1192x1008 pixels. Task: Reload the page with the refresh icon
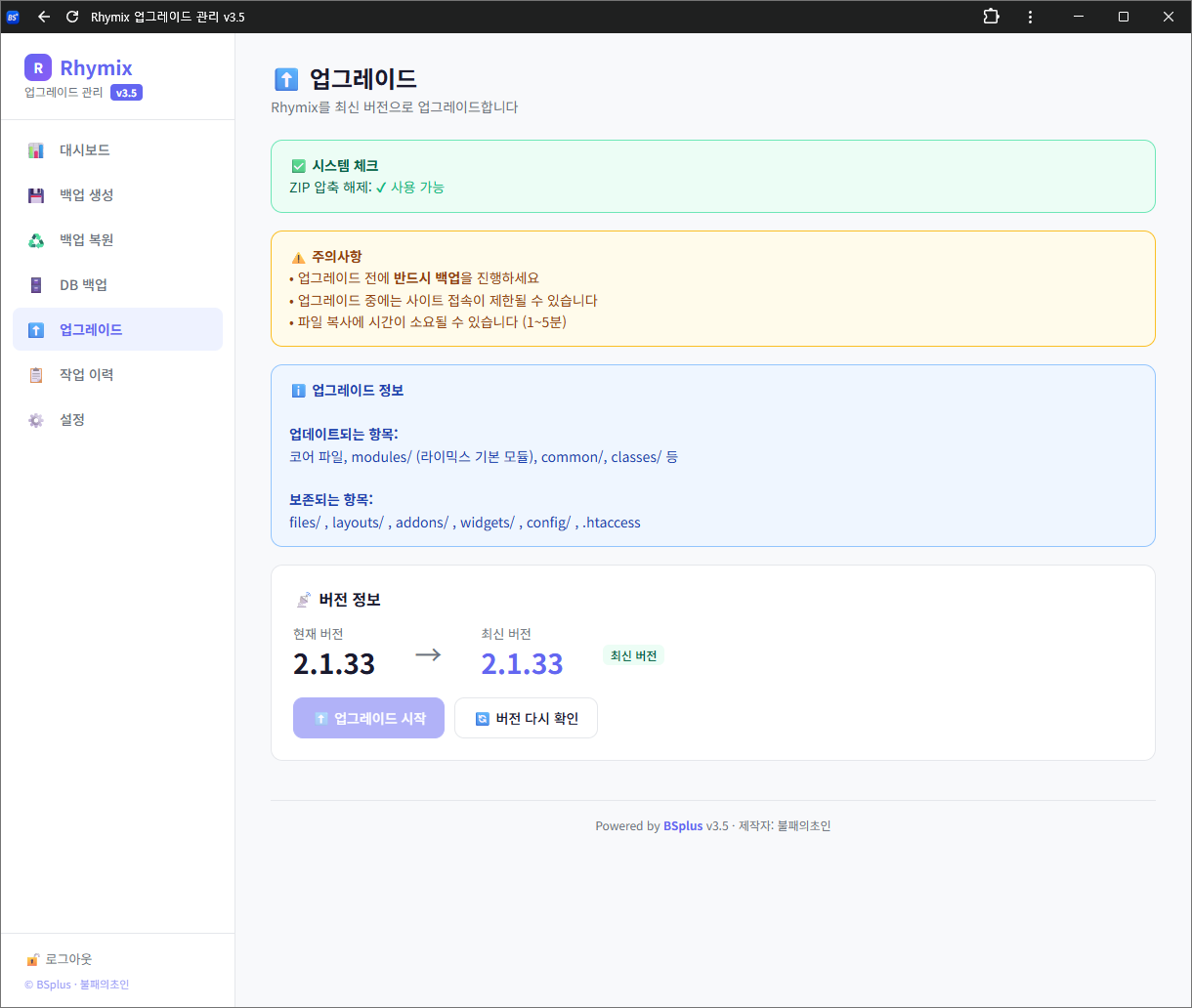72,17
